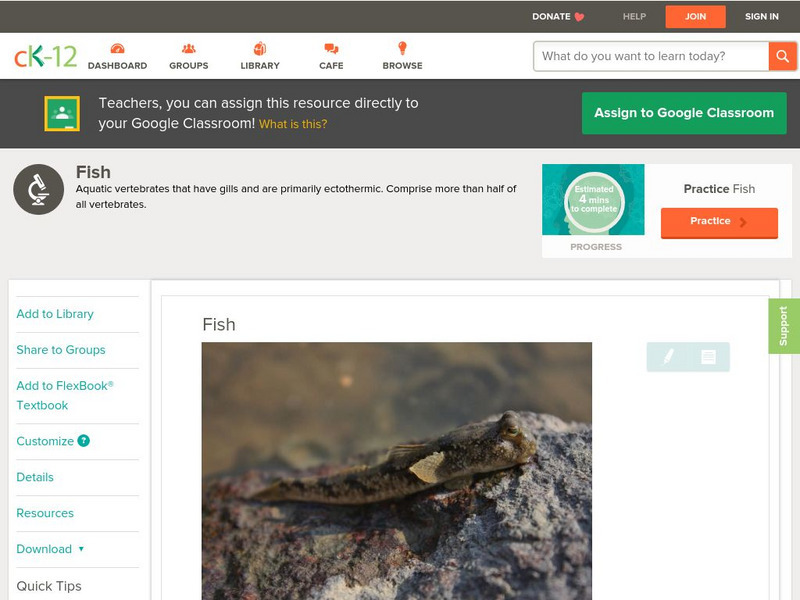Click the search input field

[650, 56]
